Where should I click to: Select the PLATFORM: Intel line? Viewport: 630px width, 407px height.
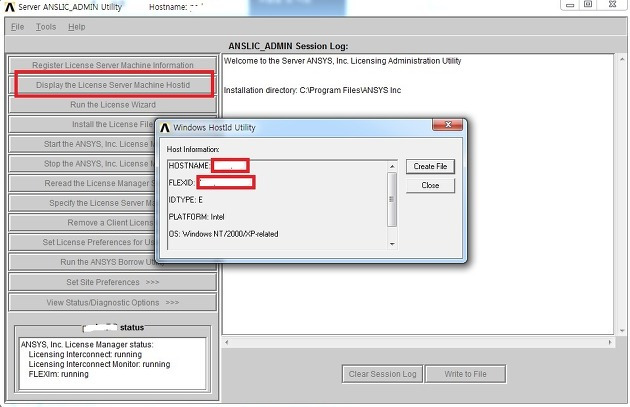(x=196, y=217)
